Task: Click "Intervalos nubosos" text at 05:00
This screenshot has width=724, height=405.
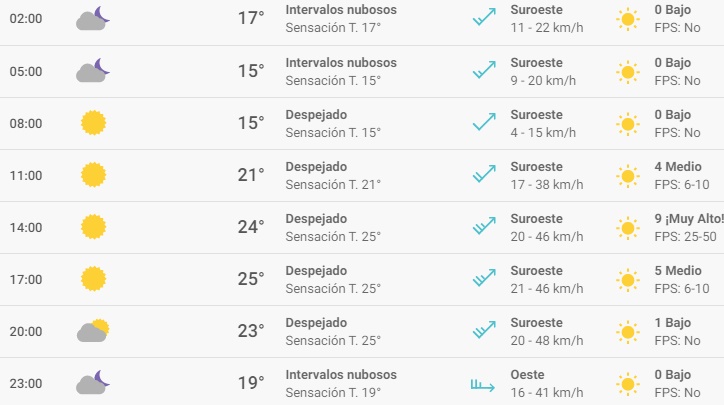Action: click(x=341, y=63)
